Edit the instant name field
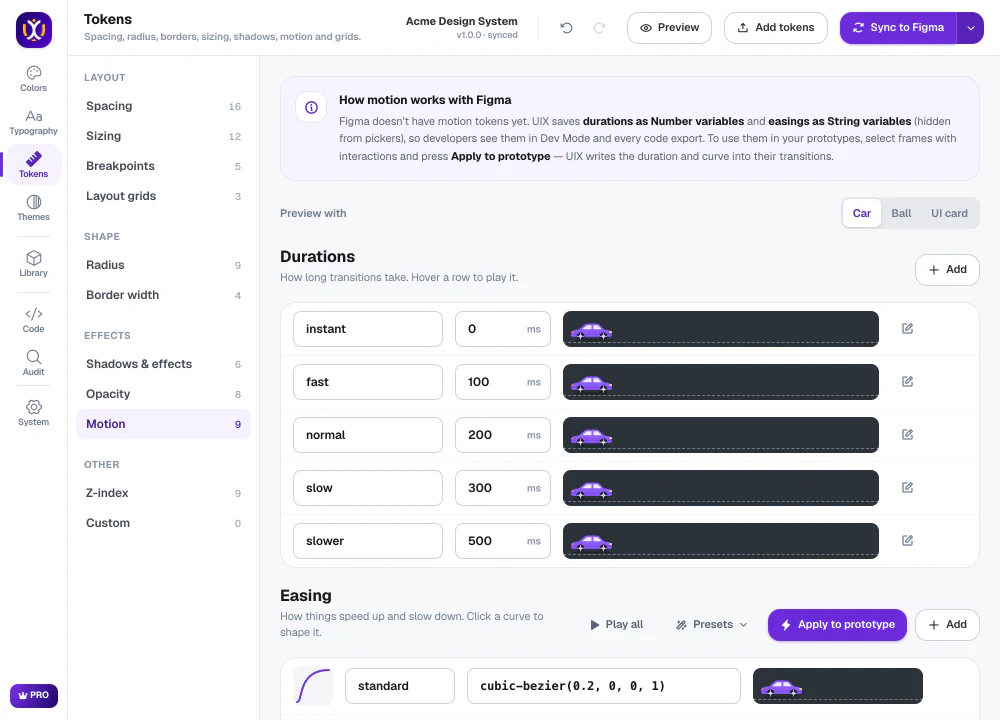 click(368, 329)
